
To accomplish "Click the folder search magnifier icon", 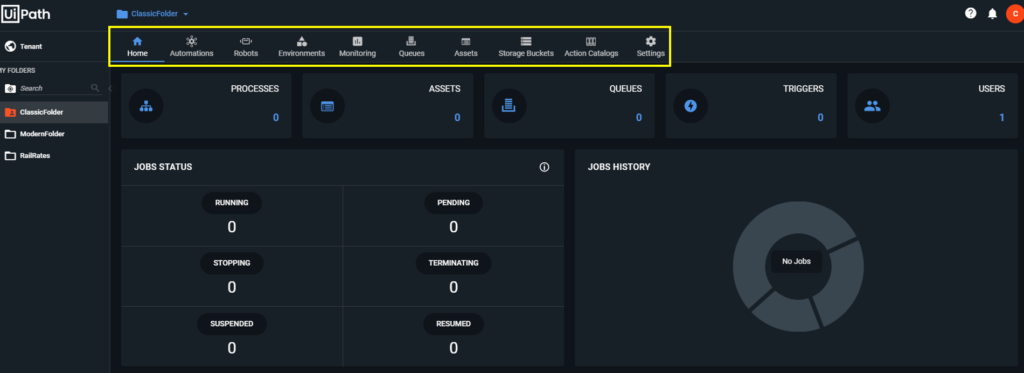I will point(95,88).
